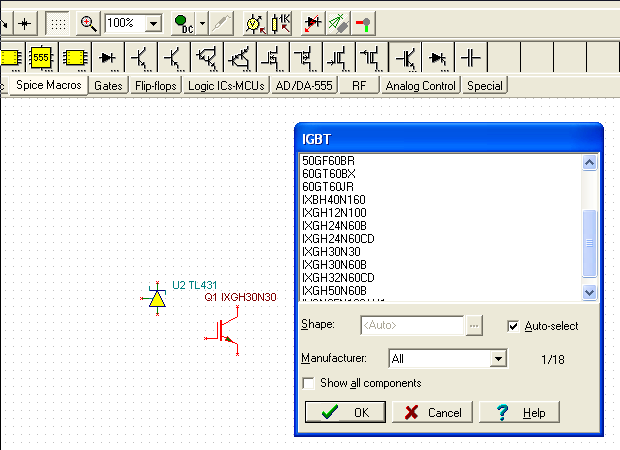Select IXGH32N60CD in the IGBT list
Screen dimensions: 620x450
pos(440,278)
